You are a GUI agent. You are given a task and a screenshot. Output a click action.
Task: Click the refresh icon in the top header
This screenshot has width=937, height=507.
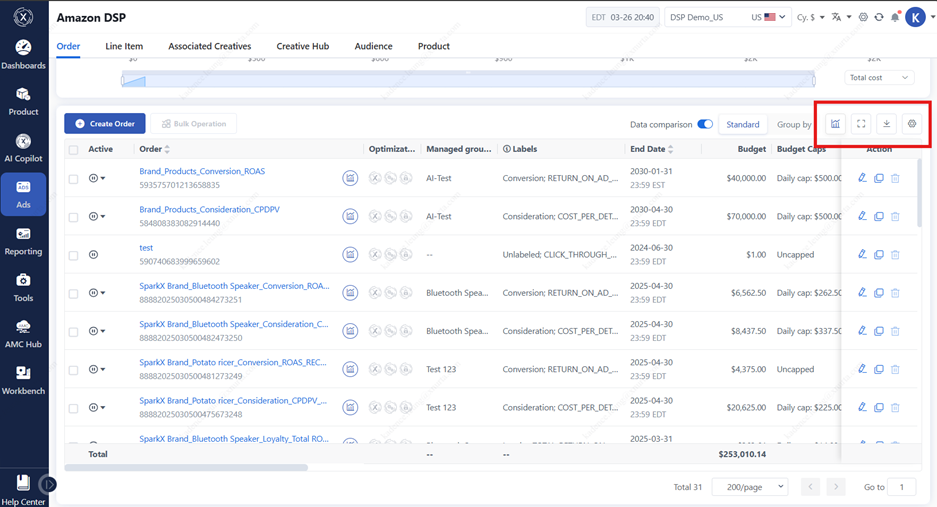pos(879,17)
